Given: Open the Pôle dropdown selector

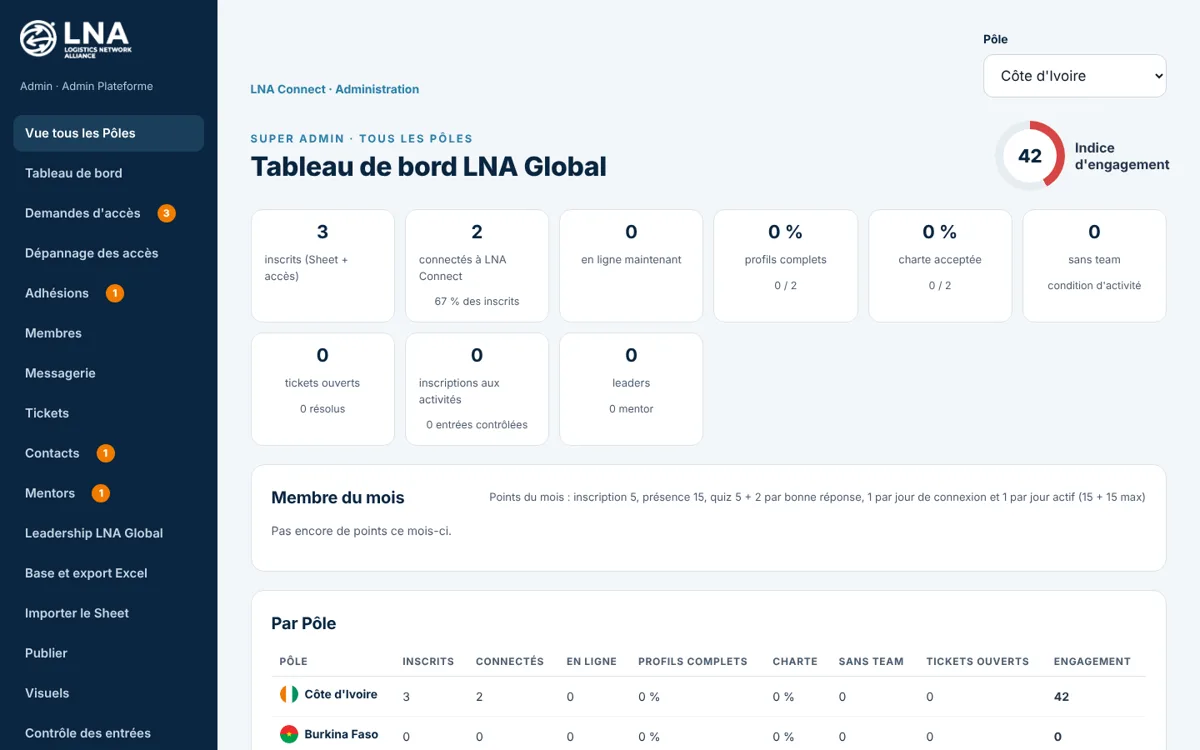Looking at the screenshot, I should (1075, 76).
